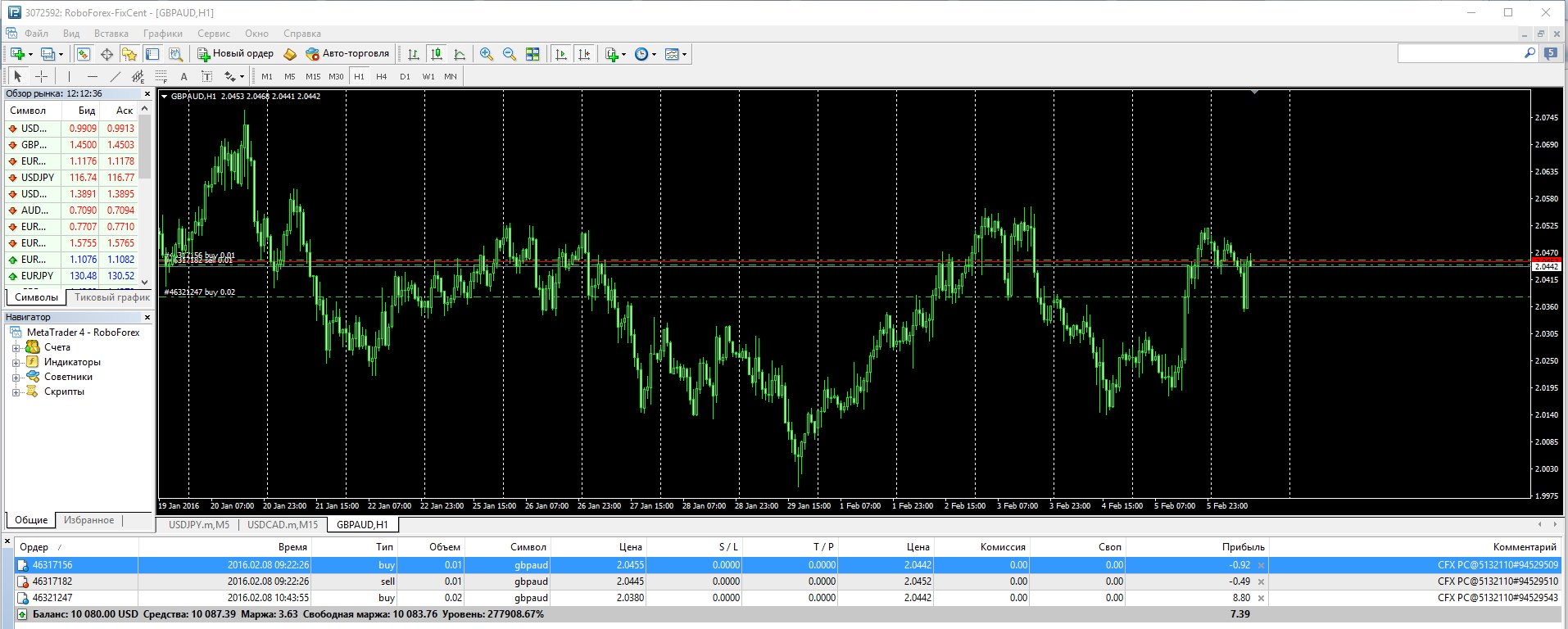1568x629 pixels.
Task: Open the Графики menu
Action: coord(163,34)
